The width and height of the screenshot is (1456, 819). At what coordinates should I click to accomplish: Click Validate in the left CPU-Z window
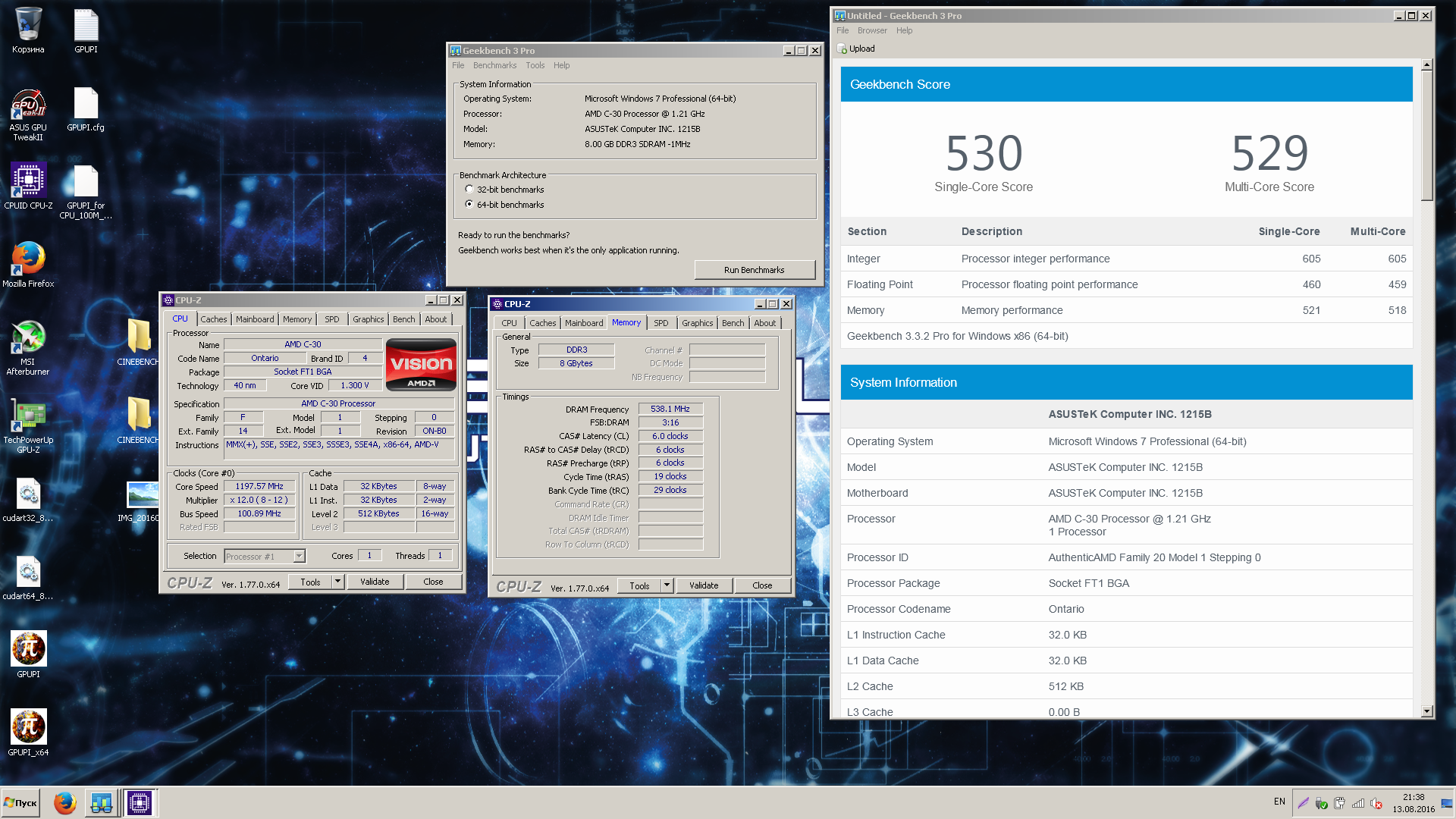(375, 582)
